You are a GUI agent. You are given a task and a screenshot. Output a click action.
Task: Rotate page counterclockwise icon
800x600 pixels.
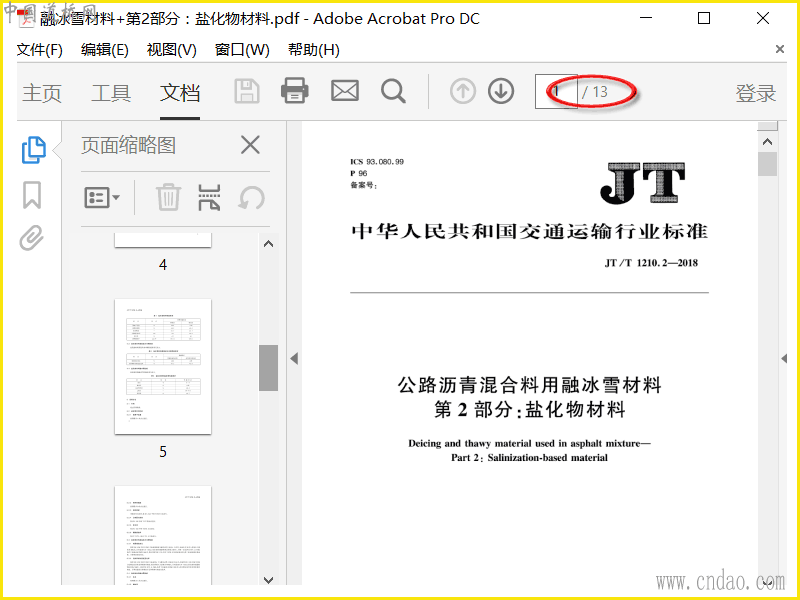251,198
